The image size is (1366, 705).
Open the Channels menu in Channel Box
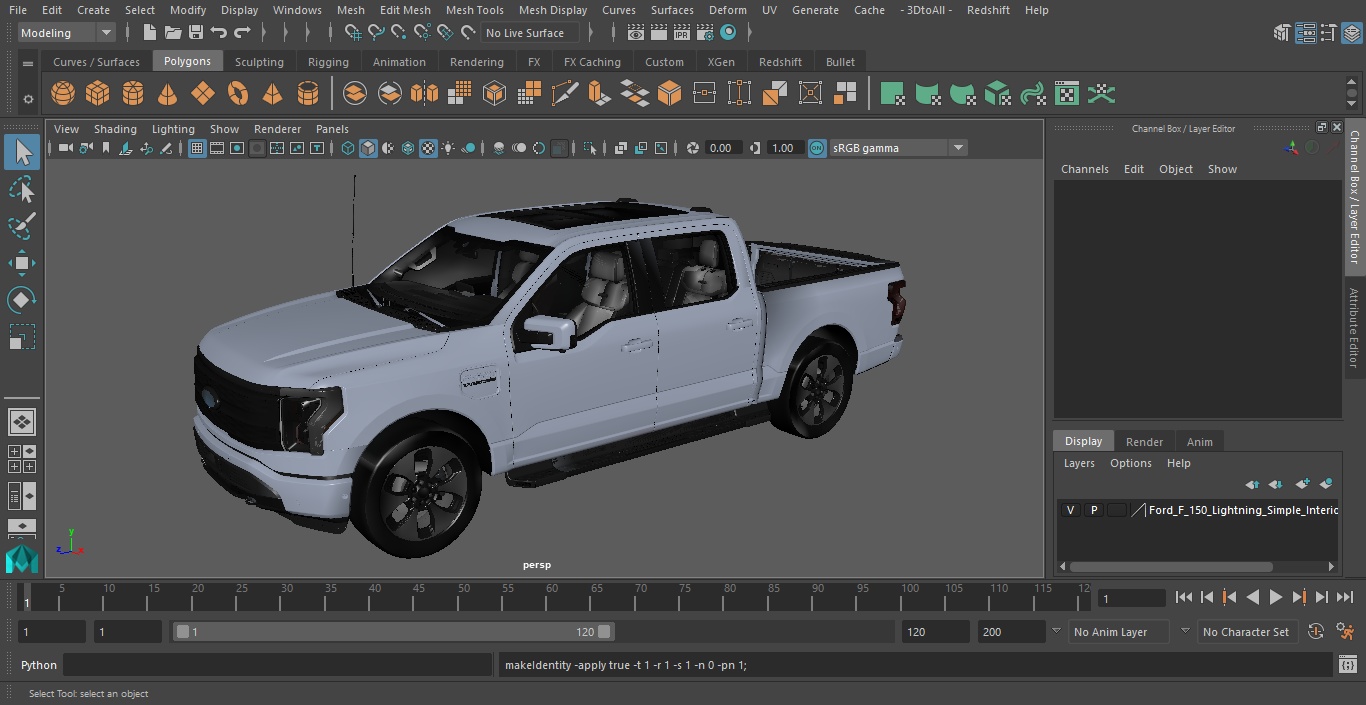click(x=1084, y=169)
